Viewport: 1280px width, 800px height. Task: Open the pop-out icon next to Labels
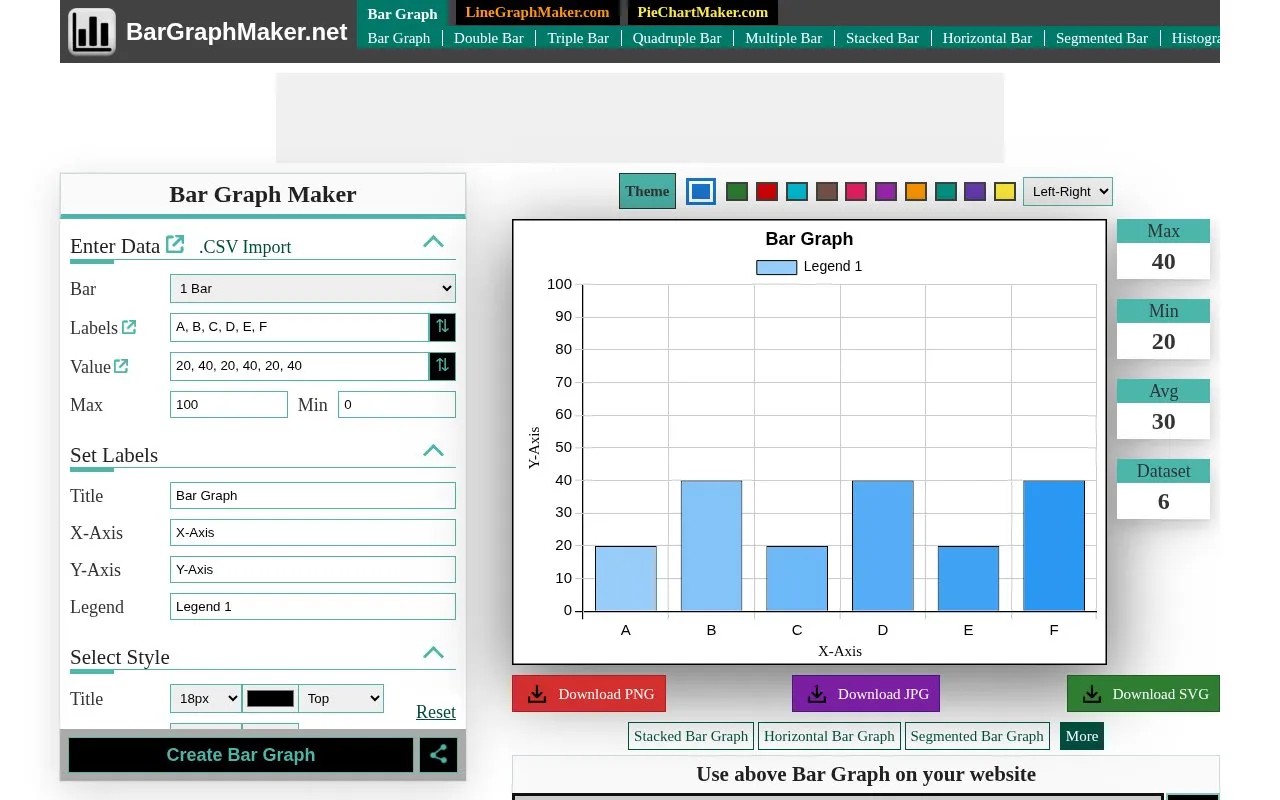(x=129, y=327)
